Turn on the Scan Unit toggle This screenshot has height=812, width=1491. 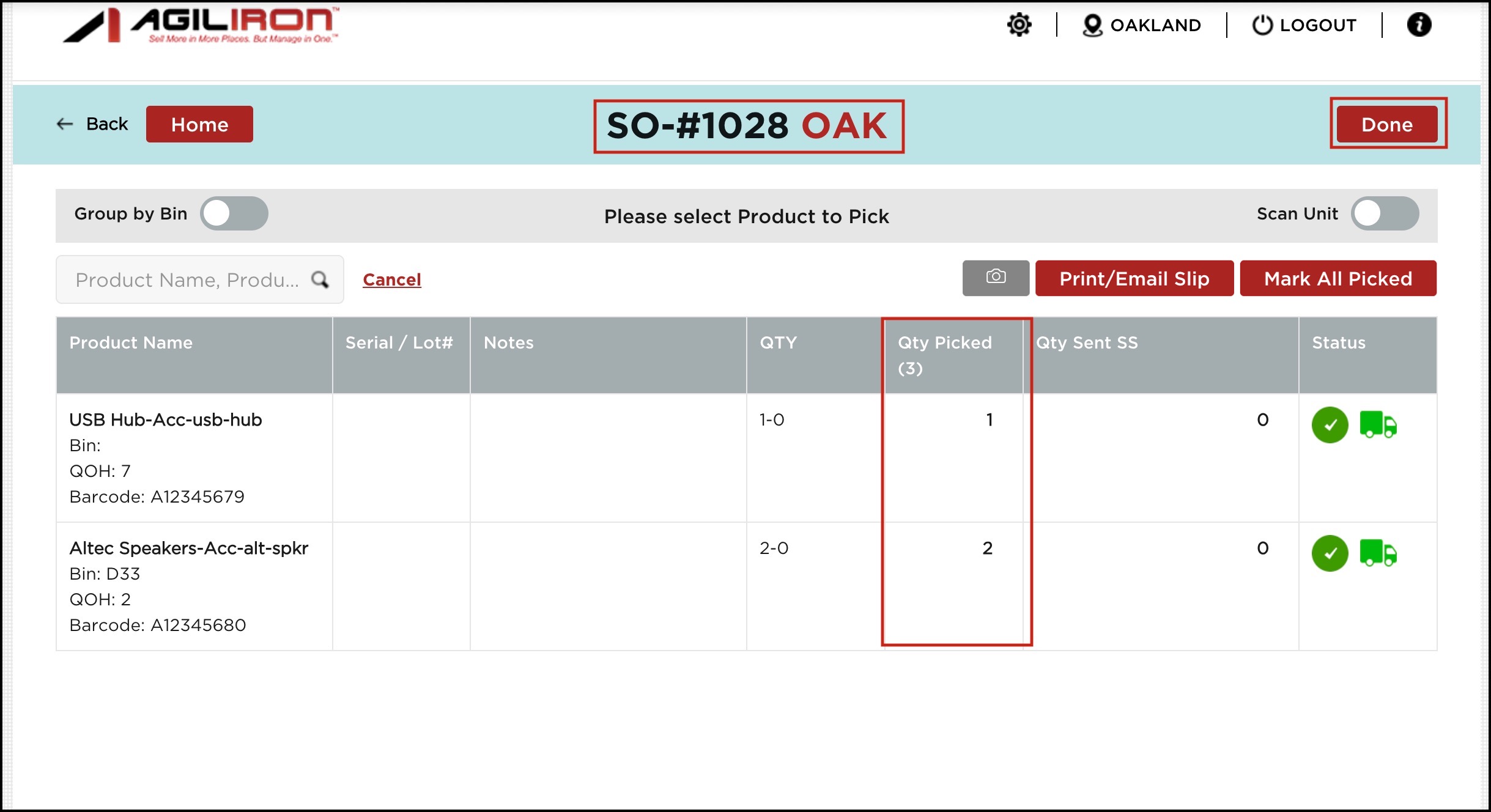[x=1385, y=213]
